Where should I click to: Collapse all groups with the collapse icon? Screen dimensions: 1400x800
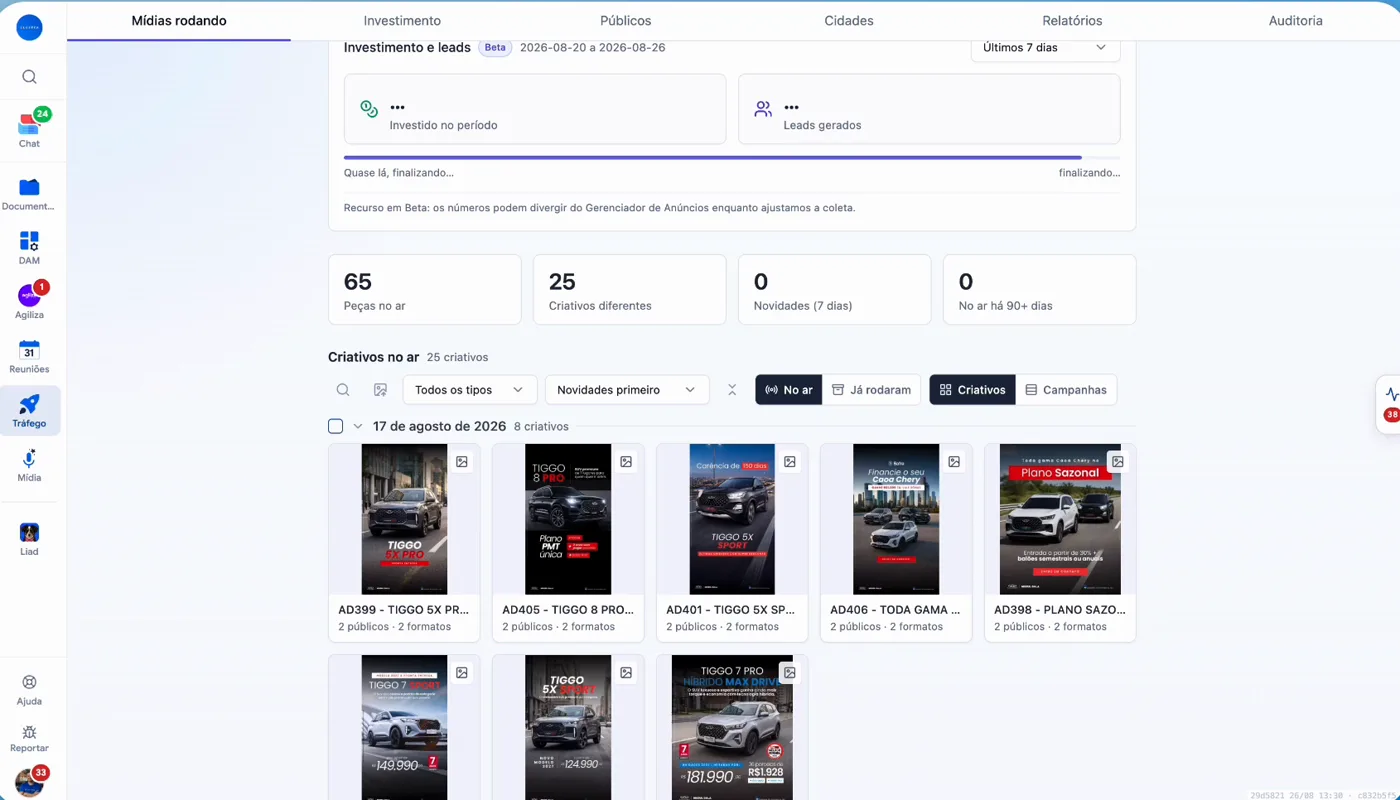pyautogui.click(x=732, y=390)
